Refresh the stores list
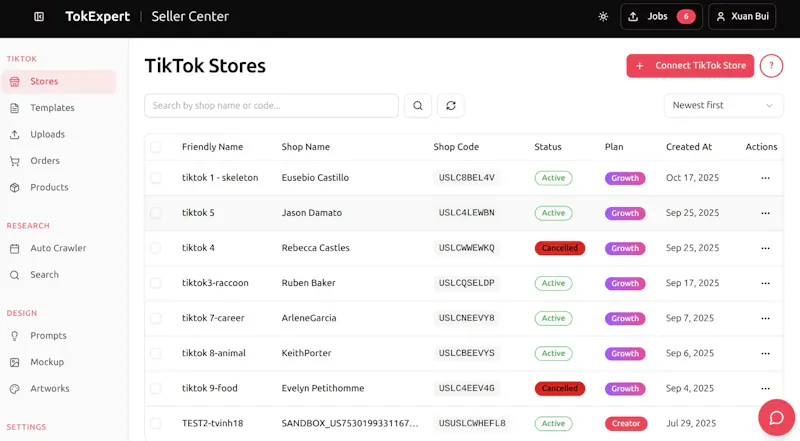Screen dimensions: 800x441 tap(451, 106)
